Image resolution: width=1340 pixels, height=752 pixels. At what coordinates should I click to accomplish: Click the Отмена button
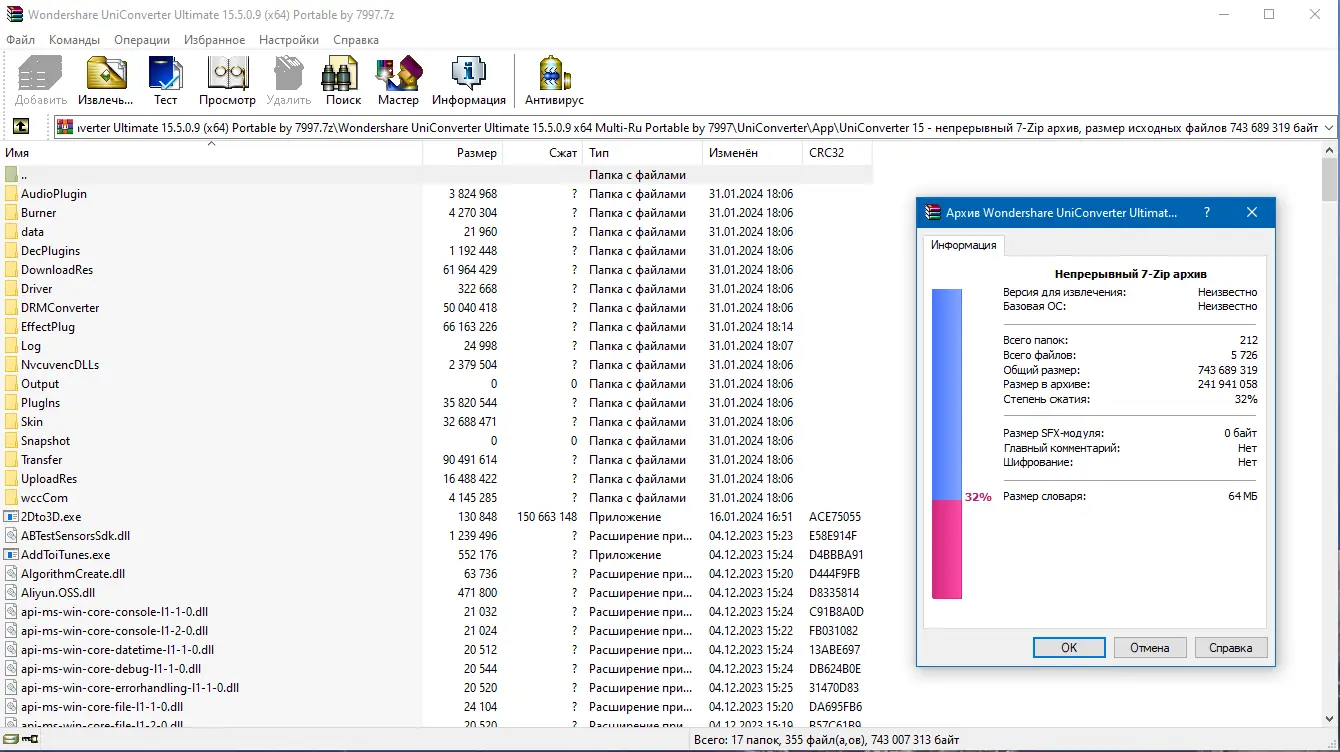click(1150, 647)
